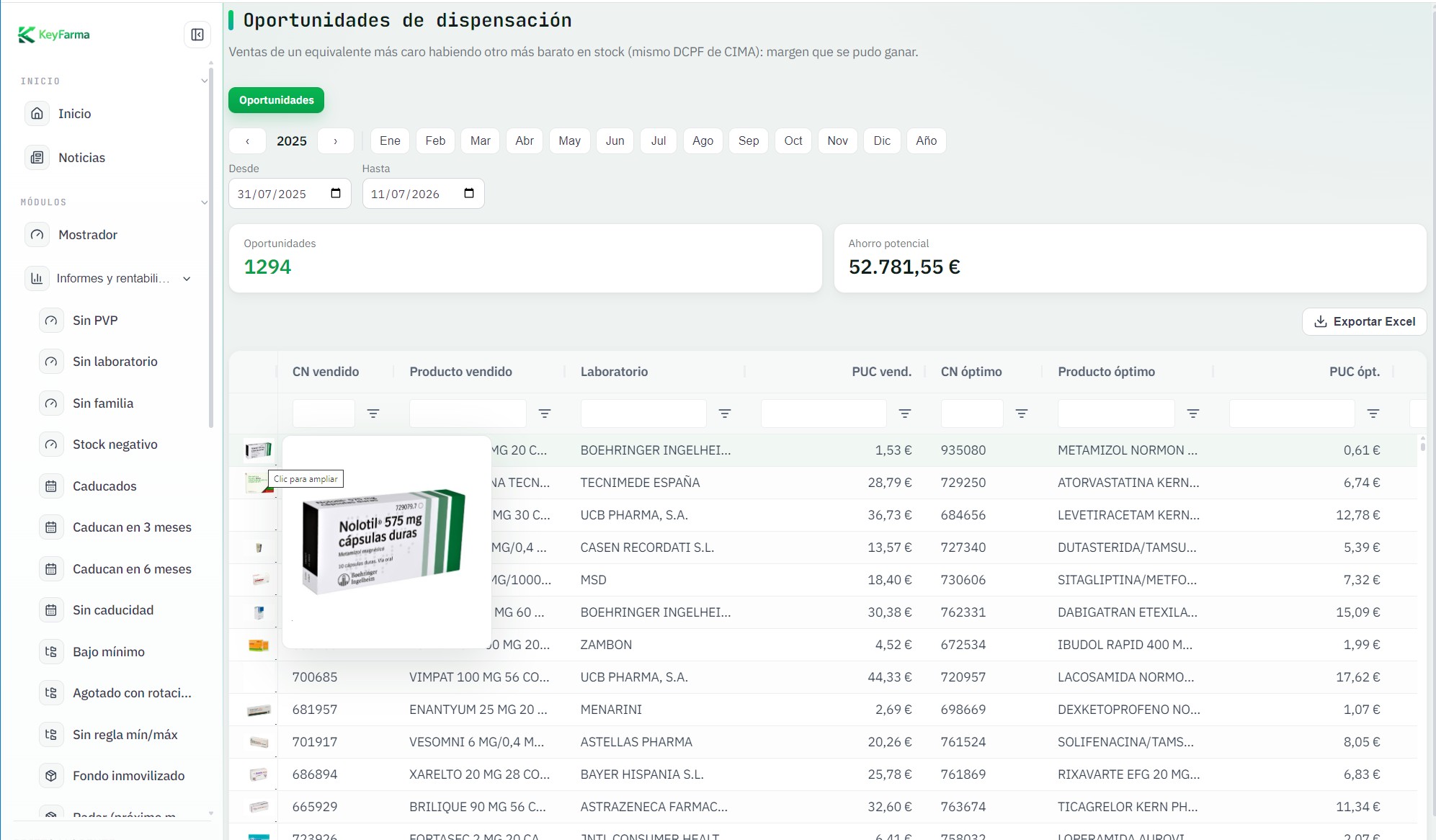Image resolution: width=1436 pixels, height=840 pixels.
Task: Open filter menu for Laboratorio column
Action: tap(725, 414)
